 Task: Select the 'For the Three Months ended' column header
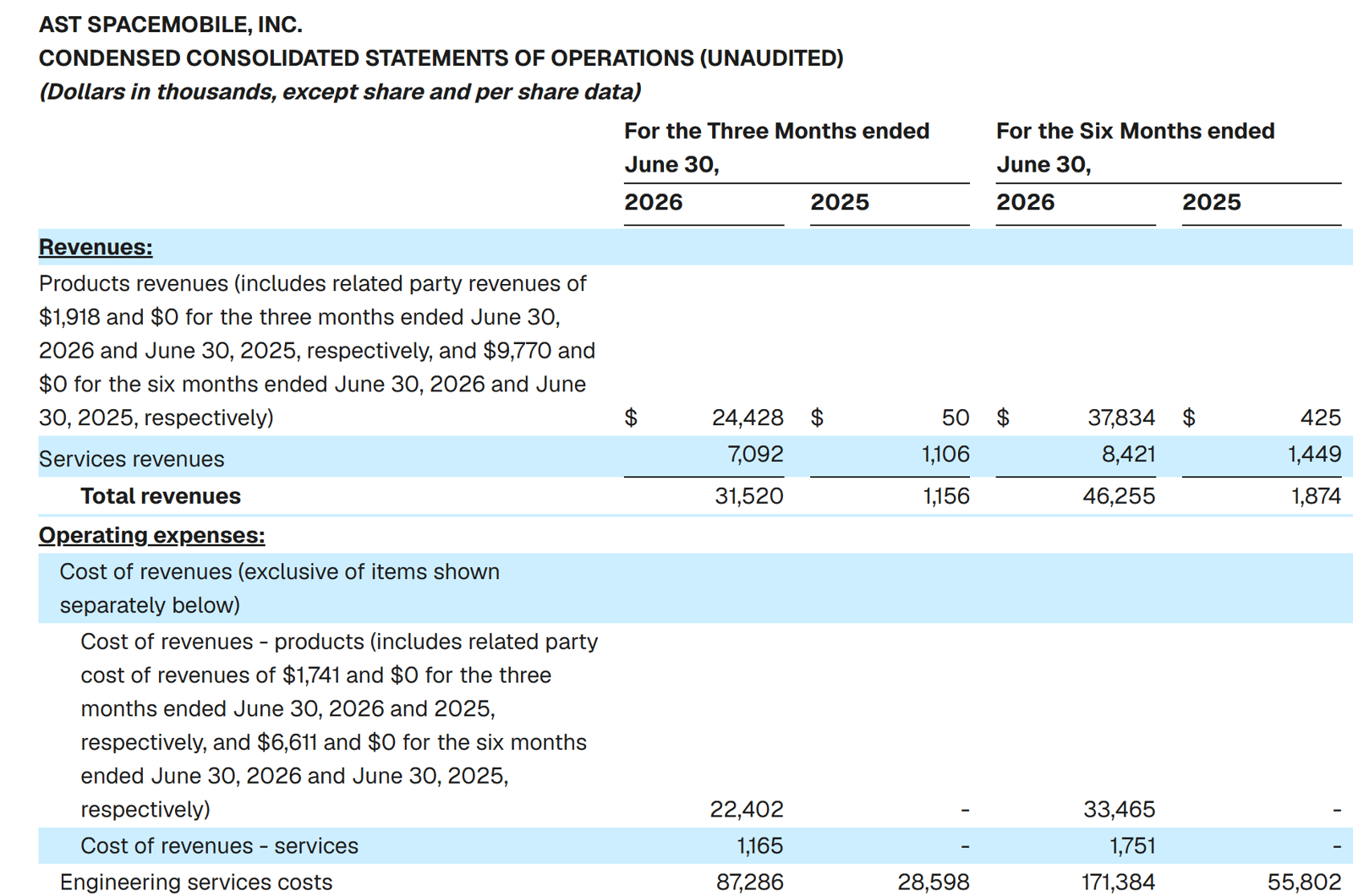click(776, 131)
